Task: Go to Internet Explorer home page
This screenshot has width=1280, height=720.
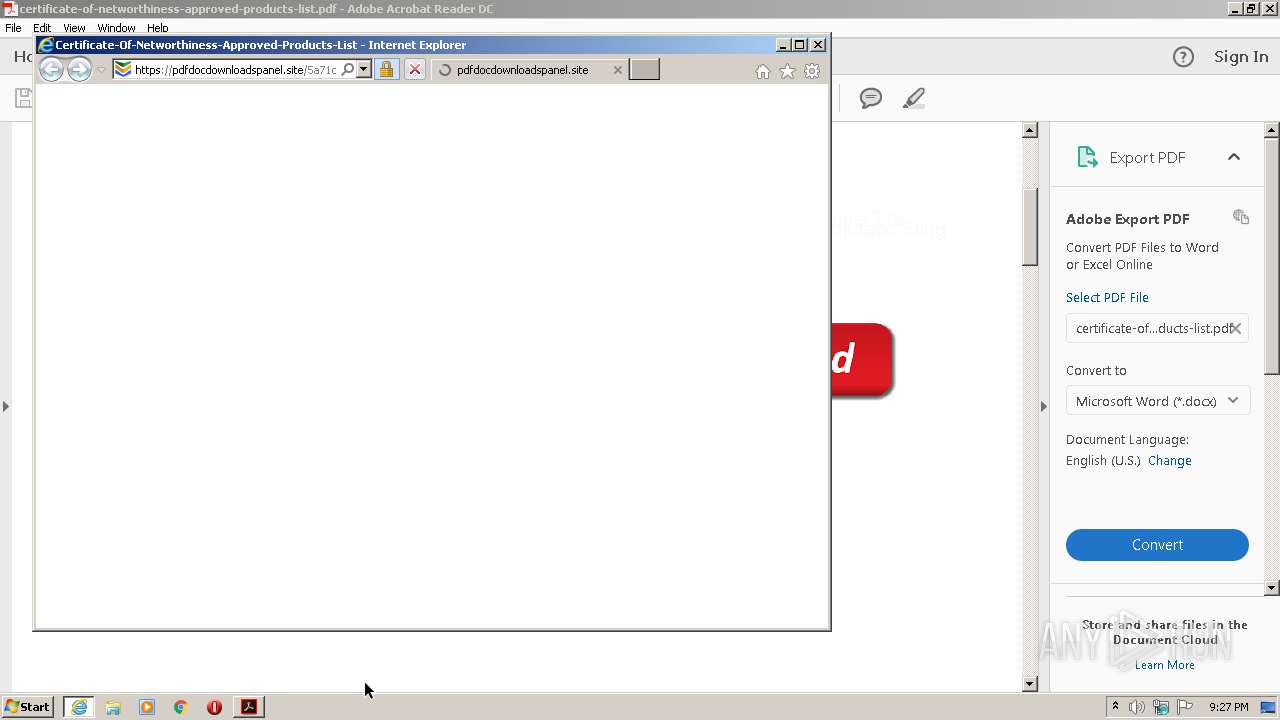Action: 763,71
